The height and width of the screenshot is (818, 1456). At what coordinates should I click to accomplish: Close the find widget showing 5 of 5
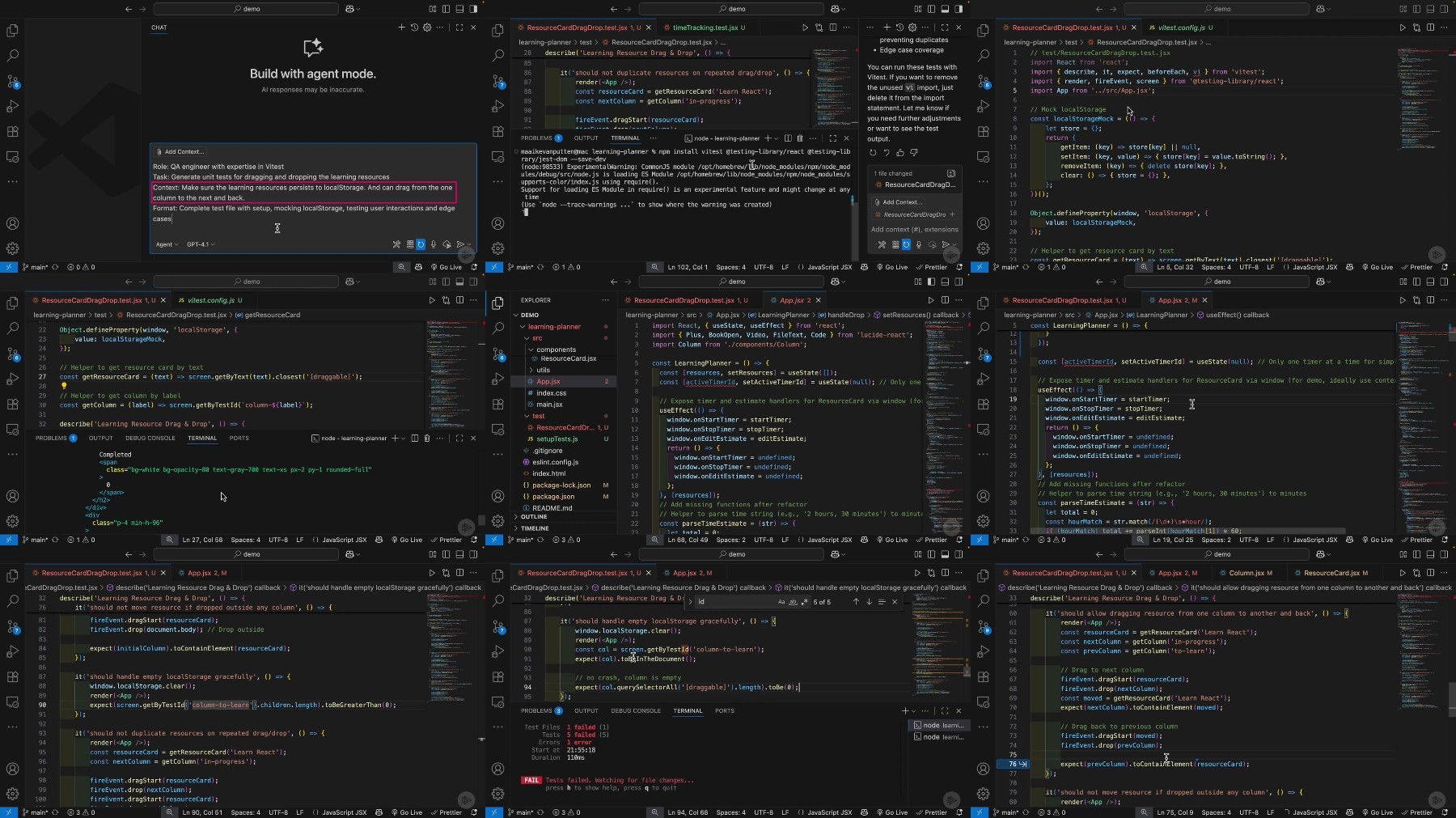(x=895, y=602)
